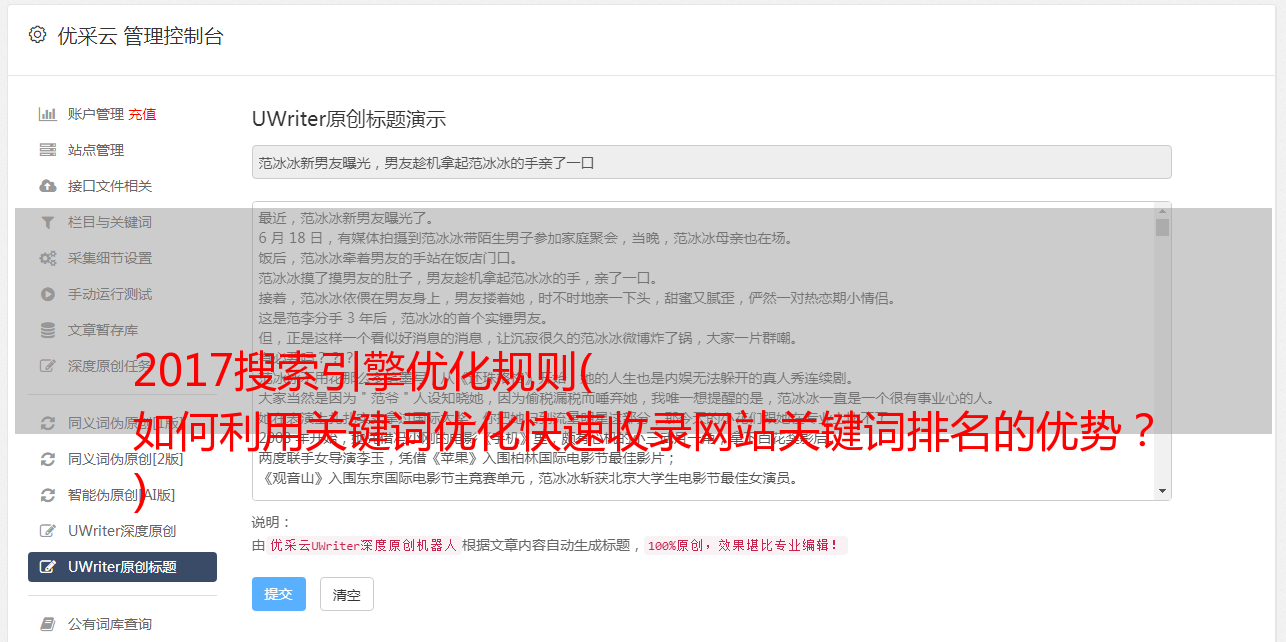This screenshot has width=1286, height=642.
Task: Open 接口文件相关 cloud upload icon
Action: pos(47,186)
